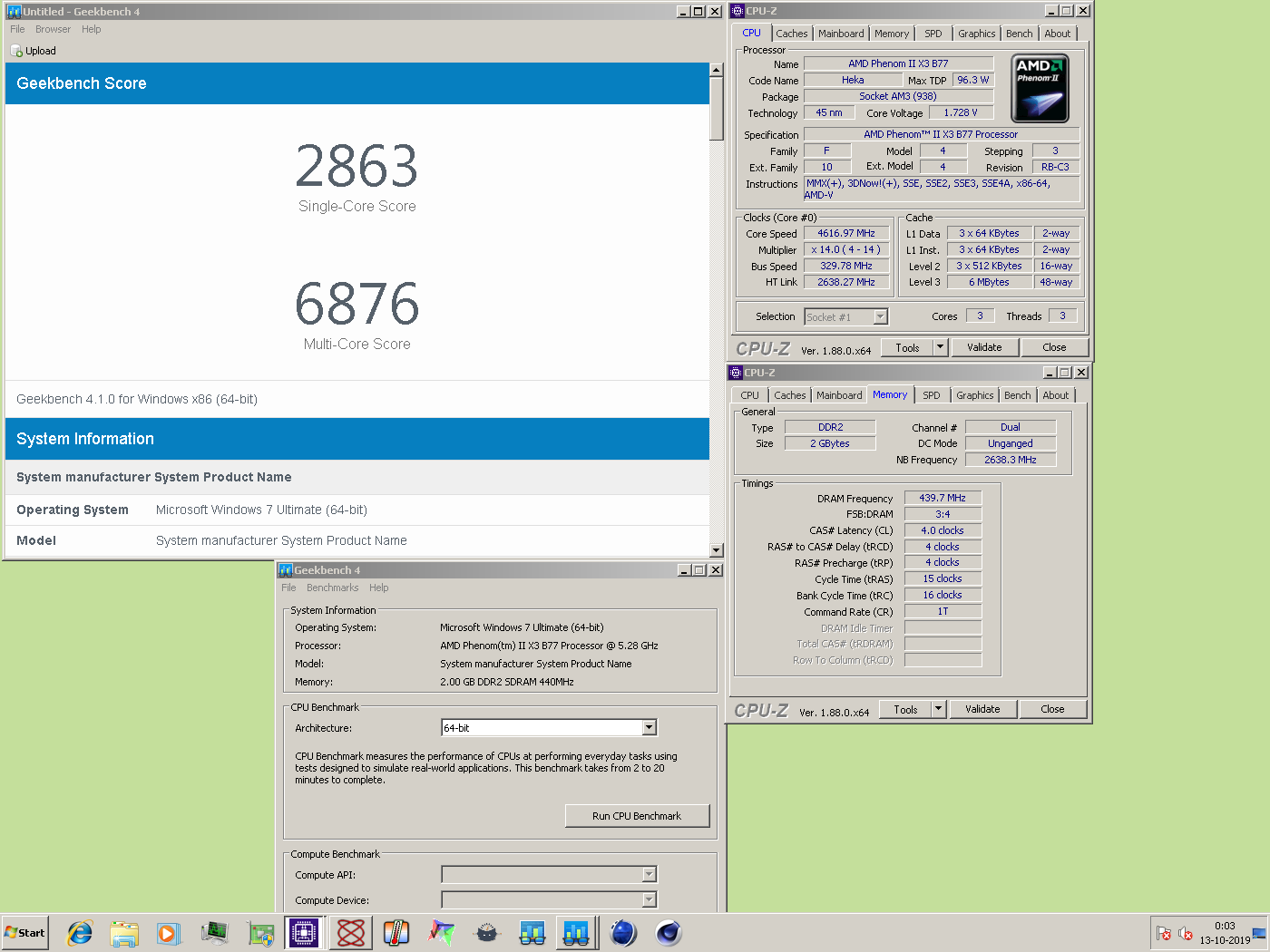Screen dimensions: 1270x952
Task: Open Graphics tab in upper CPU-Z window
Action: click(977, 34)
